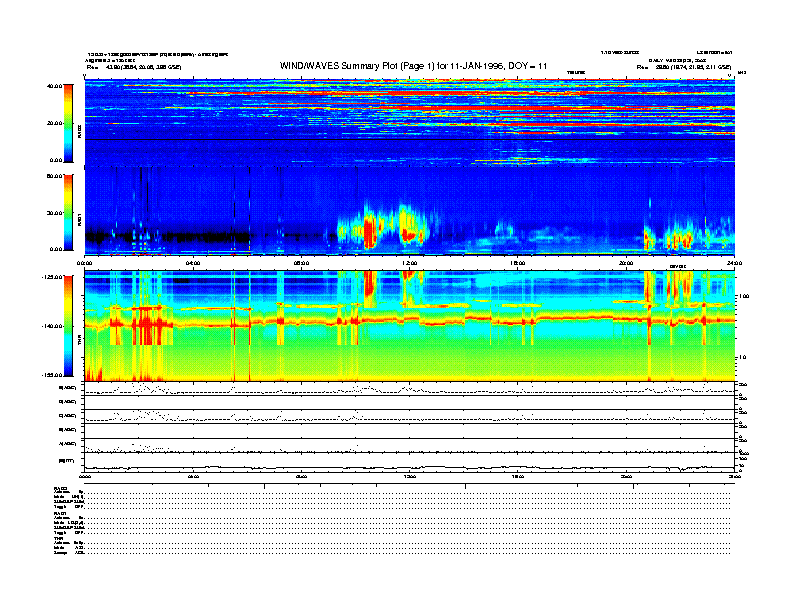This screenshot has width=792, height=612.
Task: Click the 20:00 time label below RAD1 panel
Action: (626, 263)
